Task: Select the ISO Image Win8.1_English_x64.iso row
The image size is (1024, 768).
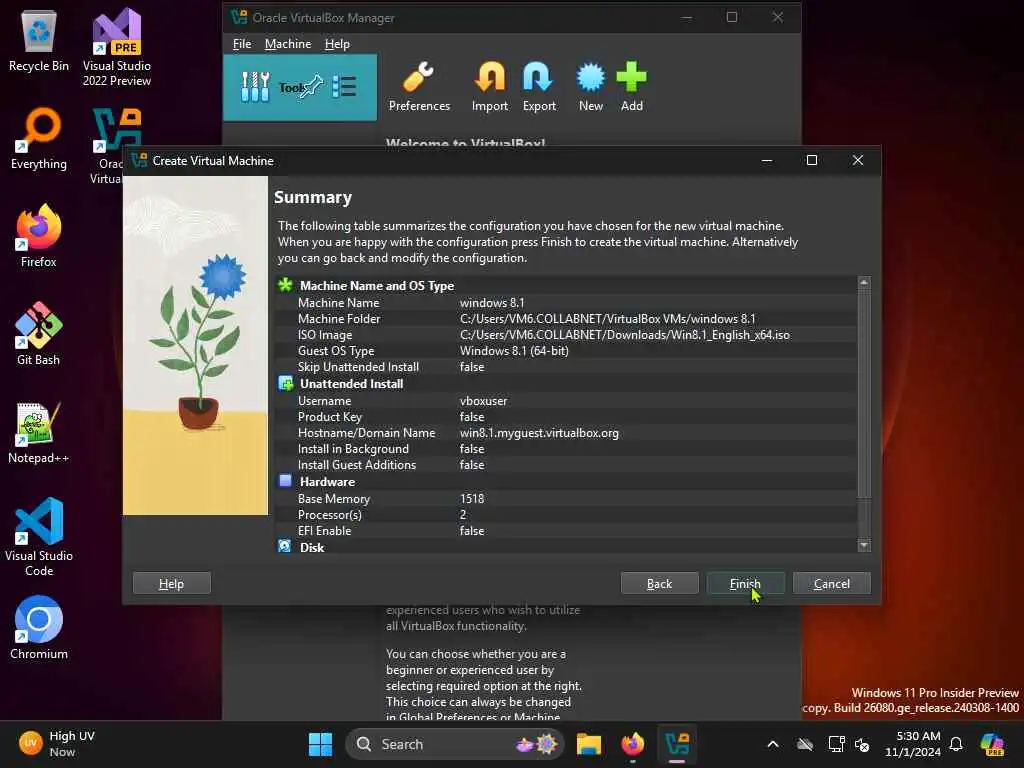Action: coord(566,334)
